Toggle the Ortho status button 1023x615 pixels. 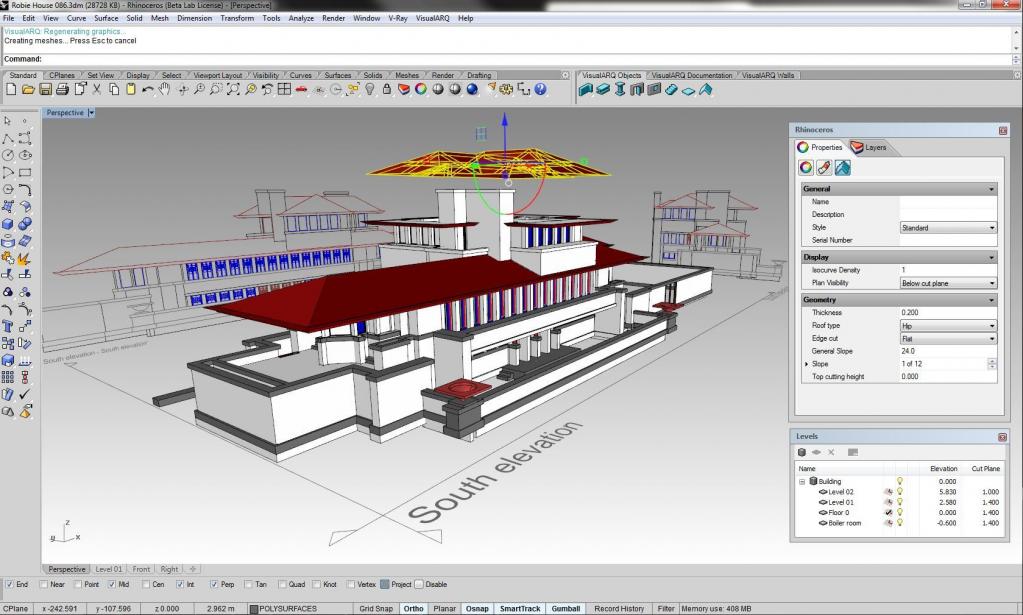[x=414, y=608]
